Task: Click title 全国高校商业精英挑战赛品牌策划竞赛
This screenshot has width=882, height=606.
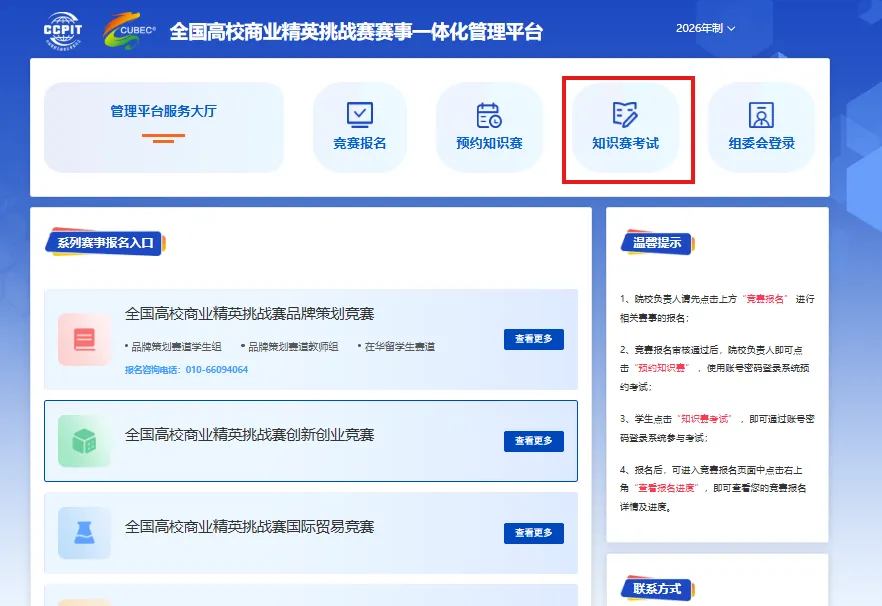Action: click(249, 314)
